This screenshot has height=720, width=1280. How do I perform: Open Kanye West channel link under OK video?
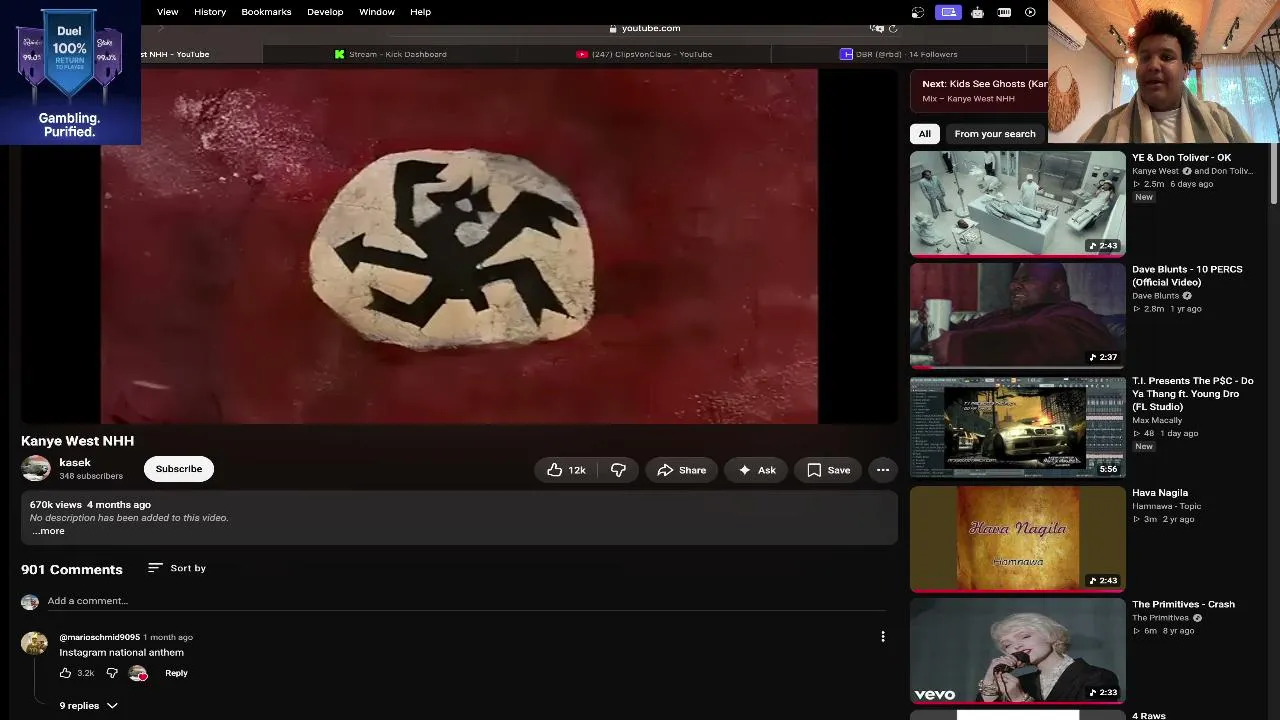point(1155,171)
